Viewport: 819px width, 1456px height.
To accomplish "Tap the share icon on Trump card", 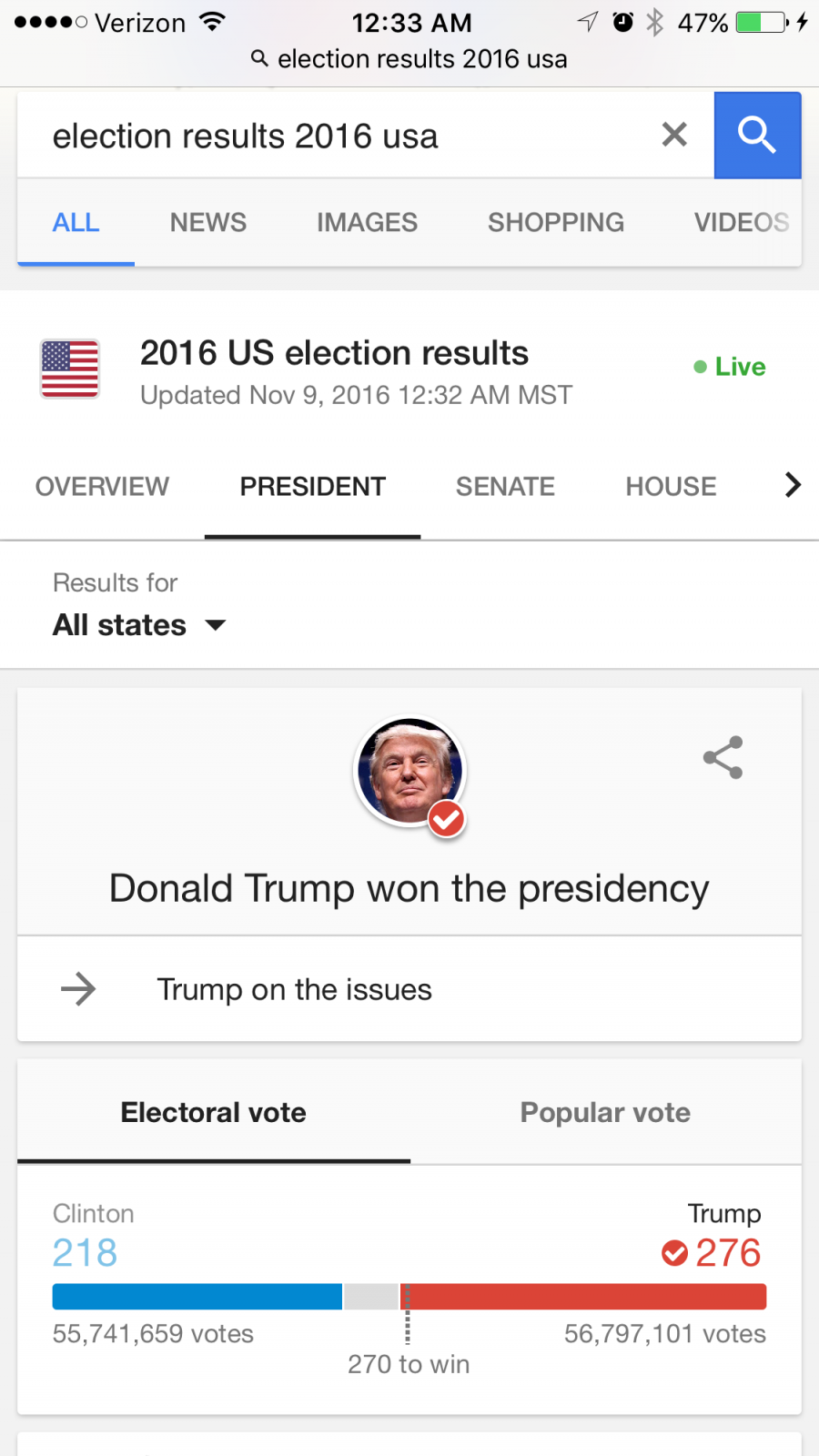I will click(x=723, y=757).
